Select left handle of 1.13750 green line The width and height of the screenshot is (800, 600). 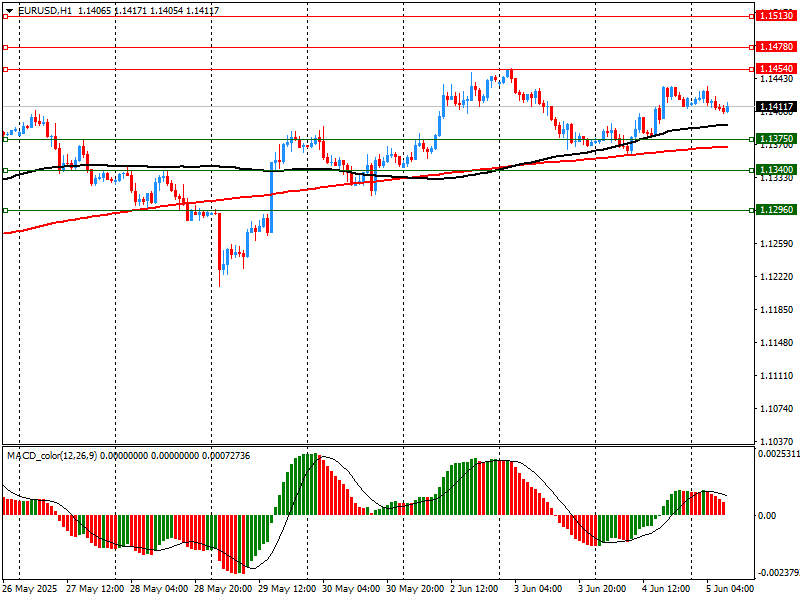pos(5,139)
